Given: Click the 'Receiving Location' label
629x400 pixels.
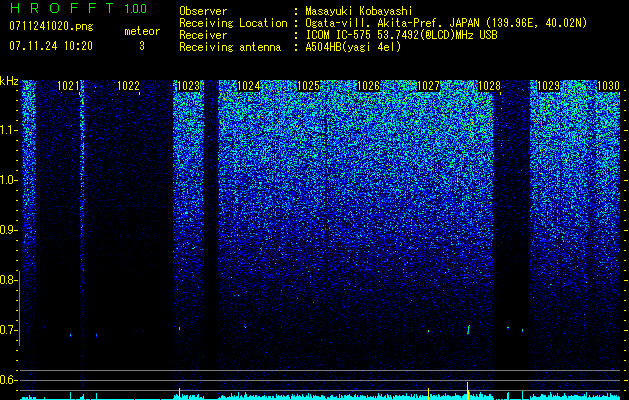Looking at the screenshot, I should [x=233, y=23].
